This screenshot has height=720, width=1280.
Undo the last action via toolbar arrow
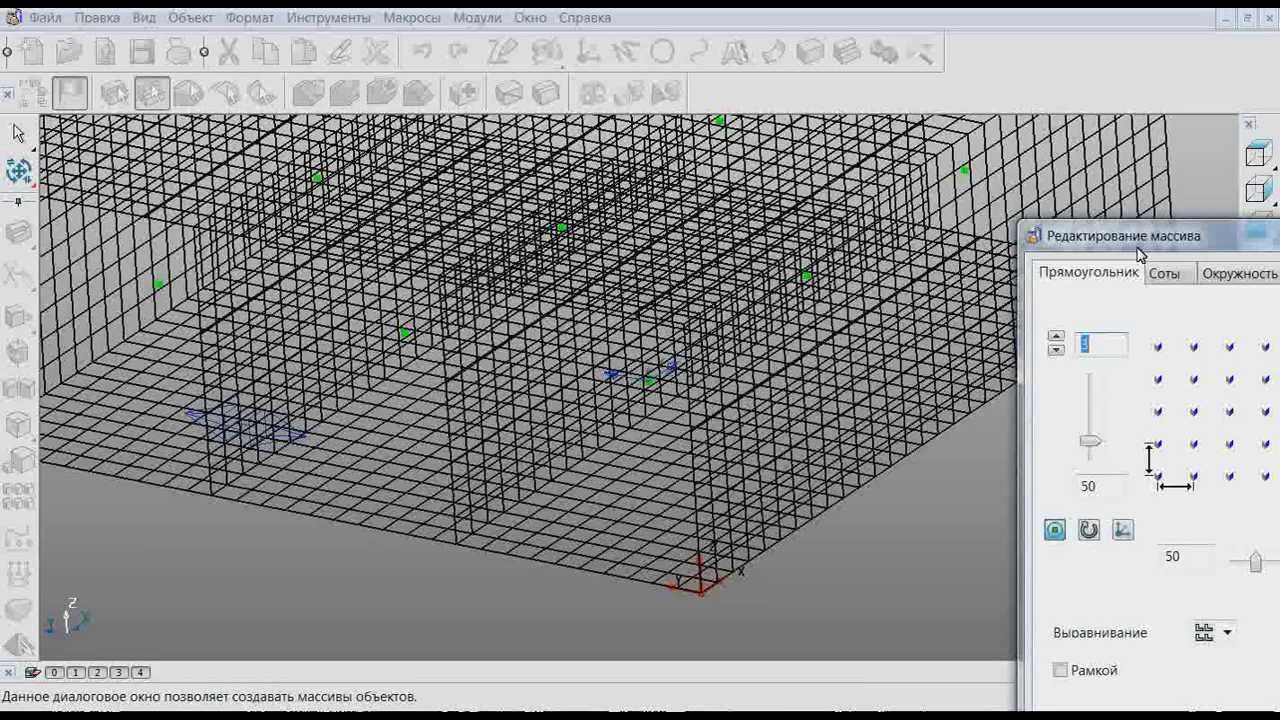pos(422,51)
